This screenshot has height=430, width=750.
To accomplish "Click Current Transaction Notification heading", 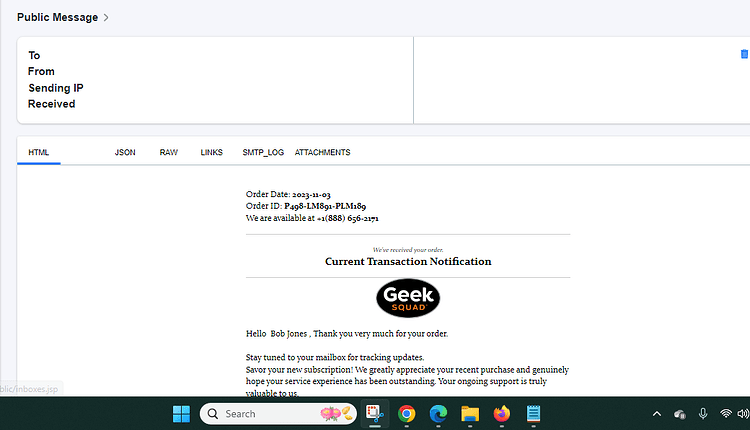I will click(408, 262).
